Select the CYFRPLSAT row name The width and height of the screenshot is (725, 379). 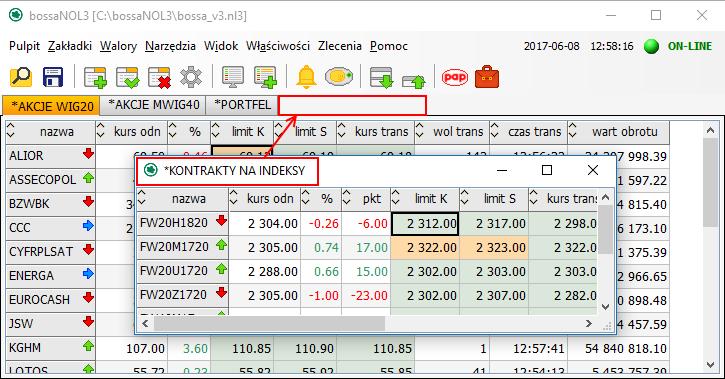pos(41,251)
